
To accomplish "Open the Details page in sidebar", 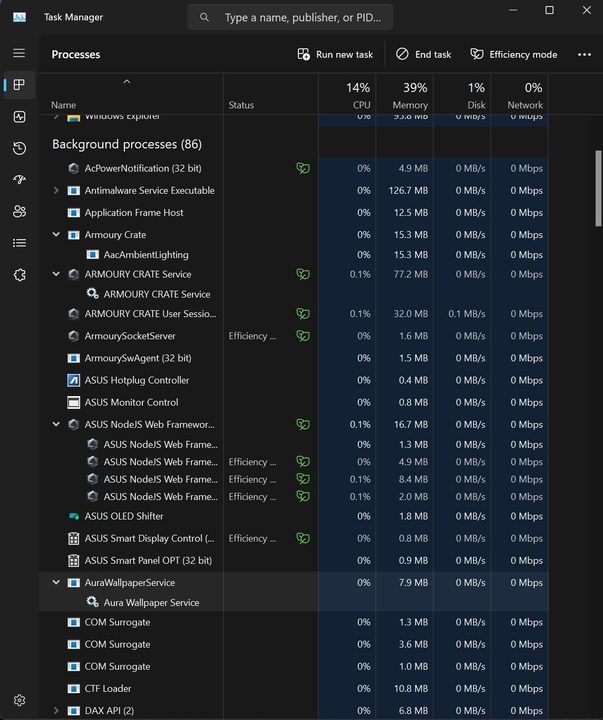I will (x=19, y=243).
